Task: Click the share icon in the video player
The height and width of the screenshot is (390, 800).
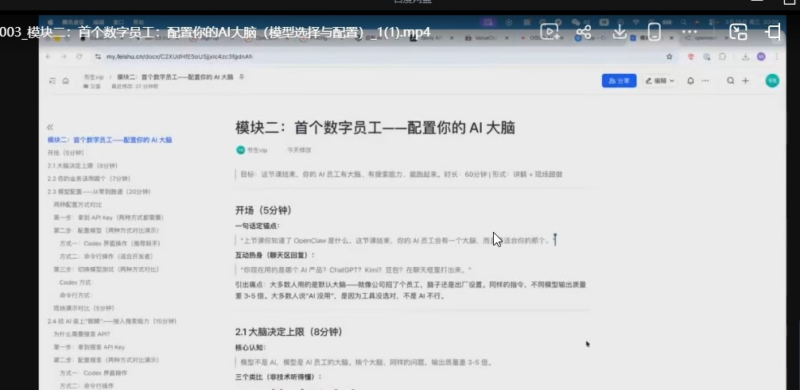Action: pos(584,32)
